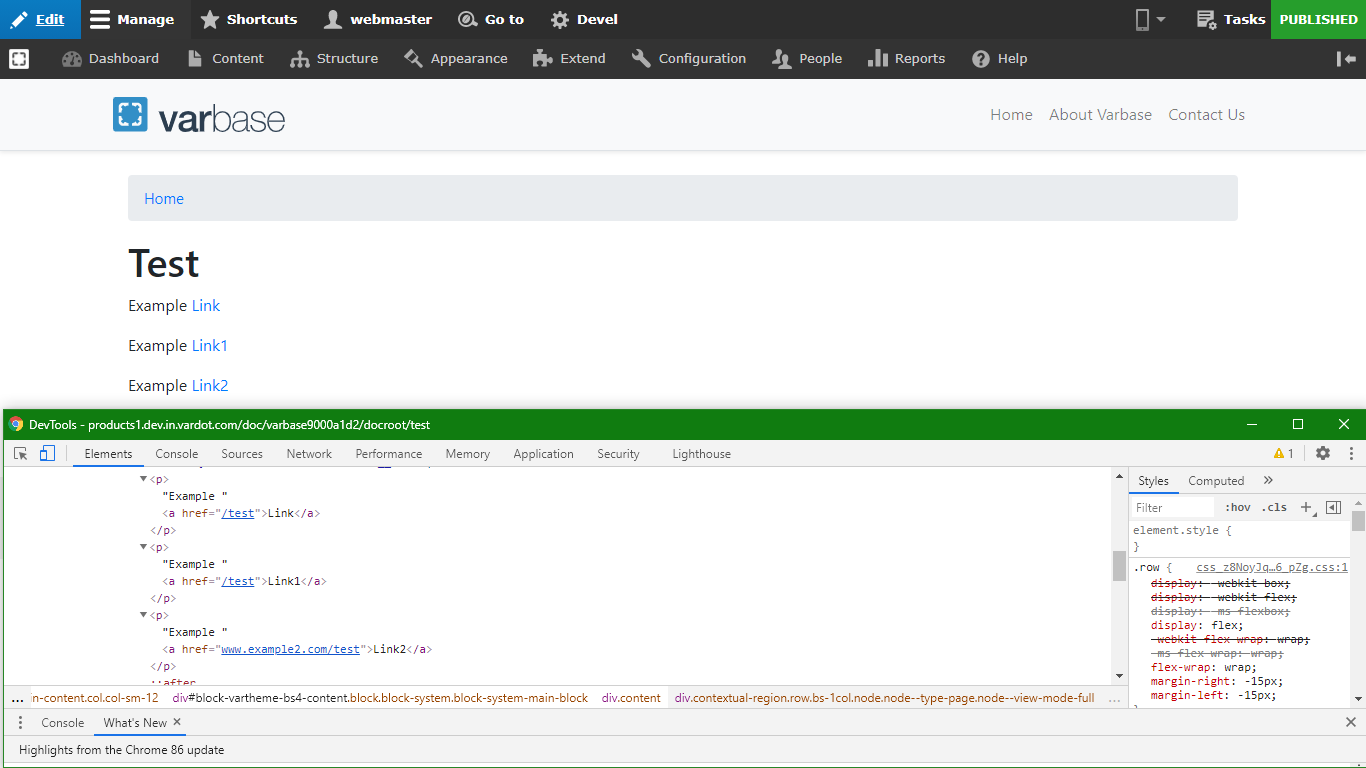This screenshot has width=1366, height=768.
Task: Click the PUBLISHED status button
Action: point(1318,19)
